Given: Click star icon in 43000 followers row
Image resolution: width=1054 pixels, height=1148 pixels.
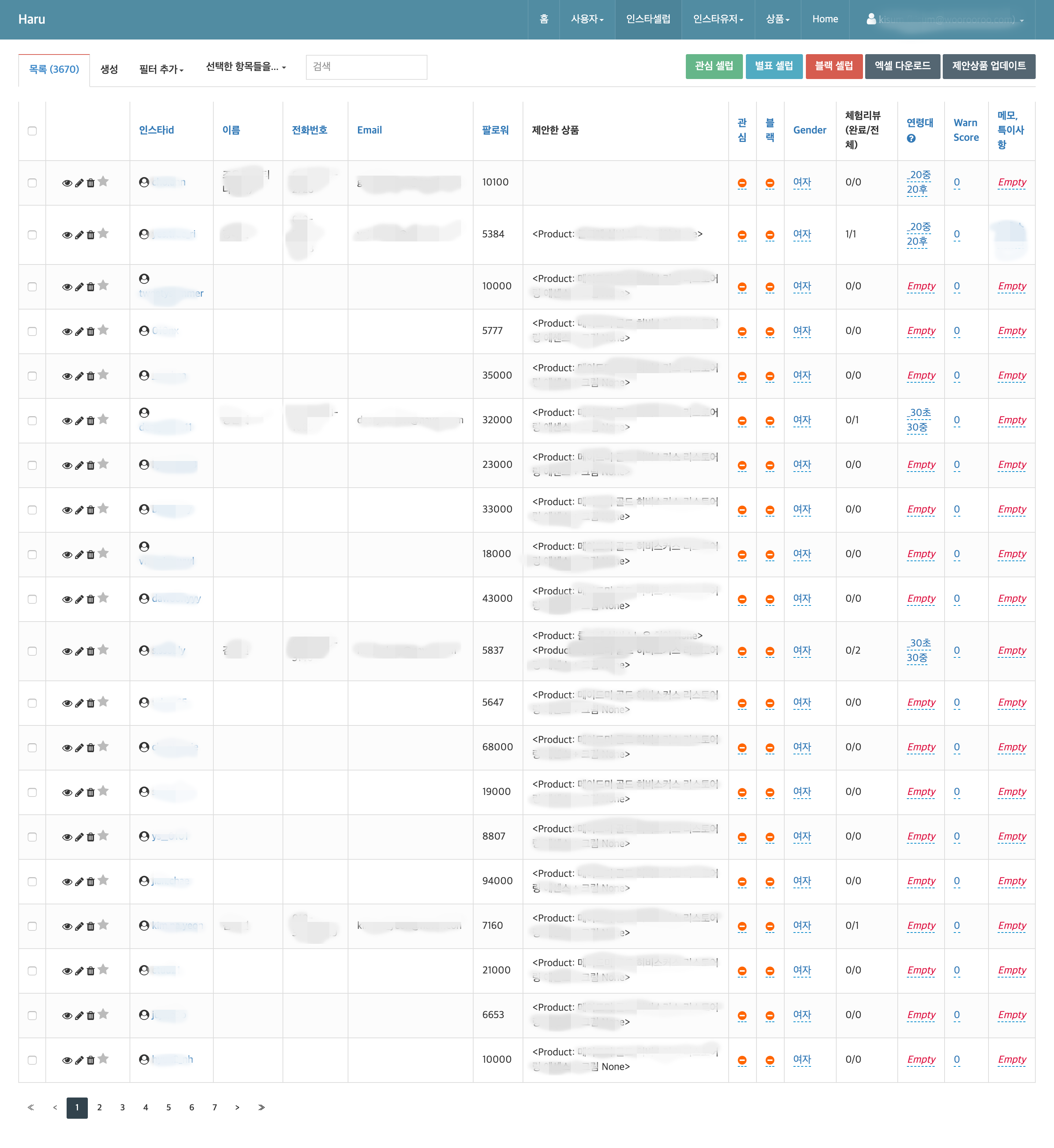Looking at the screenshot, I should click(x=103, y=598).
